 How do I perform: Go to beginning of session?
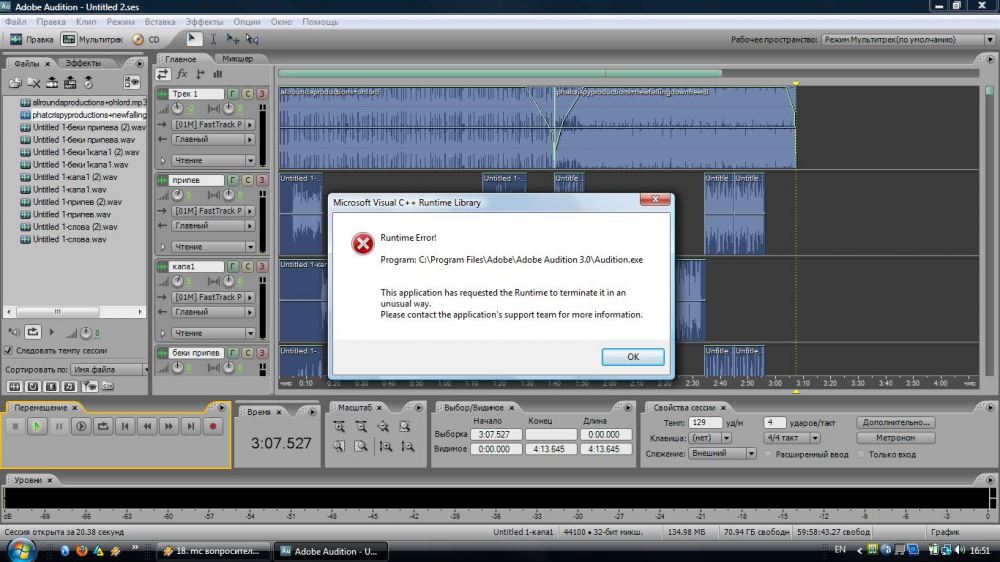pos(125,426)
